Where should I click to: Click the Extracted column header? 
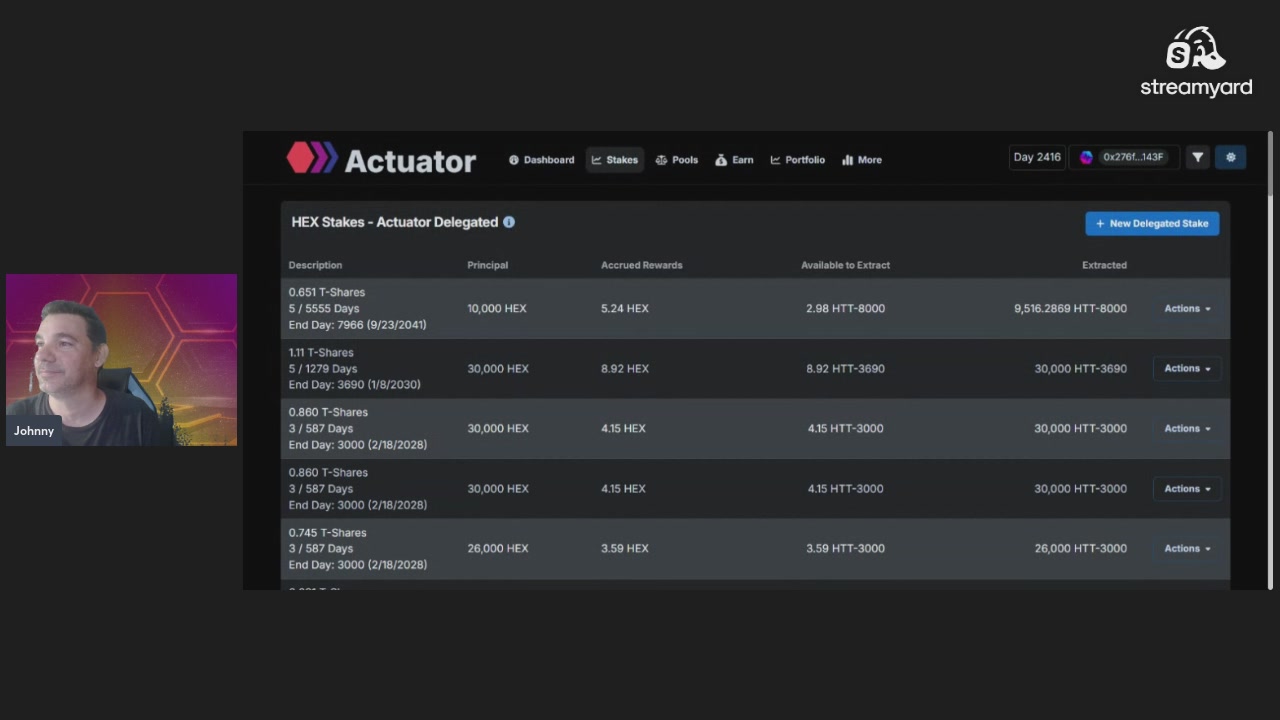click(x=1104, y=265)
